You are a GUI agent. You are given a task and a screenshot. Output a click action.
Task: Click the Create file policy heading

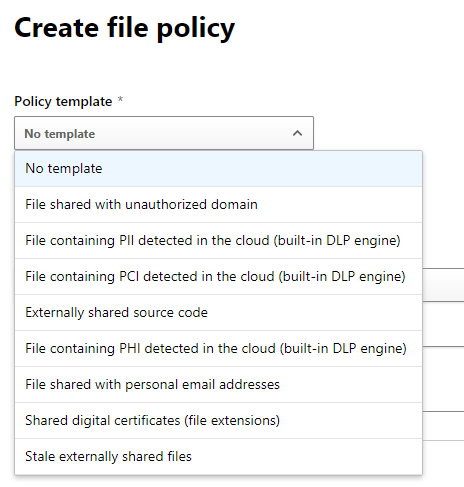[x=125, y=29]
